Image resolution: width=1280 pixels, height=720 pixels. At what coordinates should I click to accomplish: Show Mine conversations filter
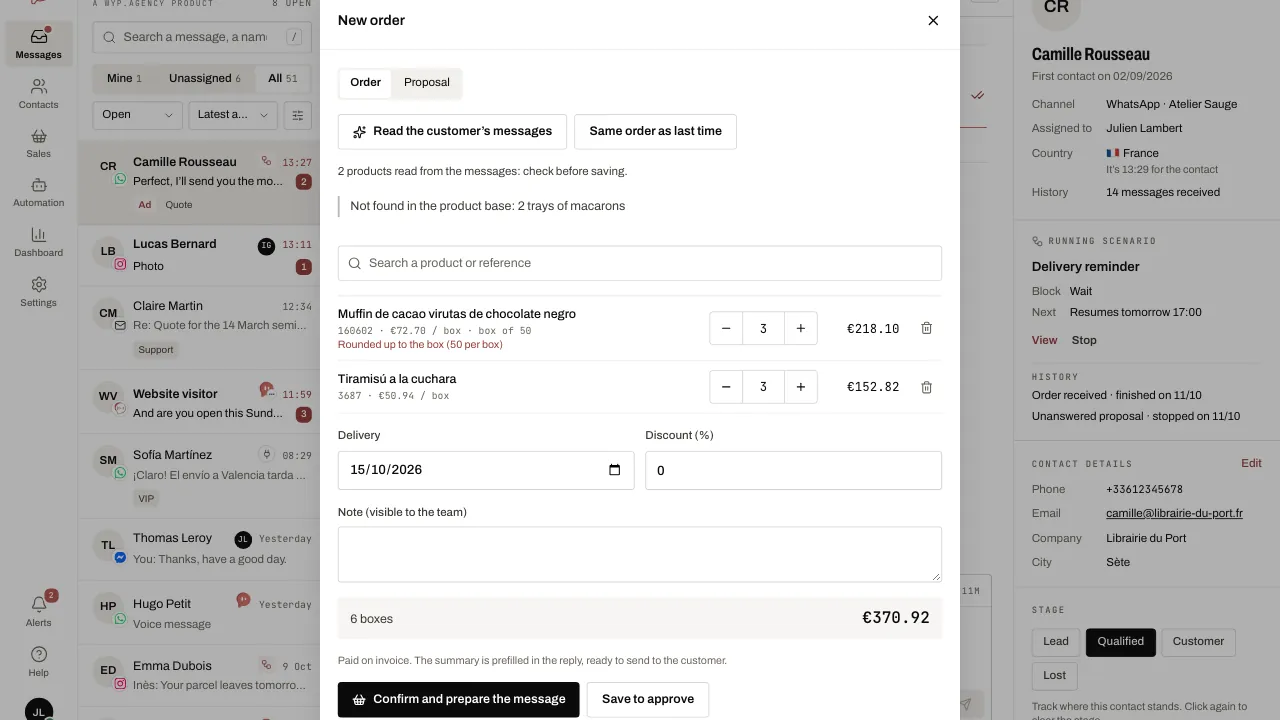pos(124,78)
